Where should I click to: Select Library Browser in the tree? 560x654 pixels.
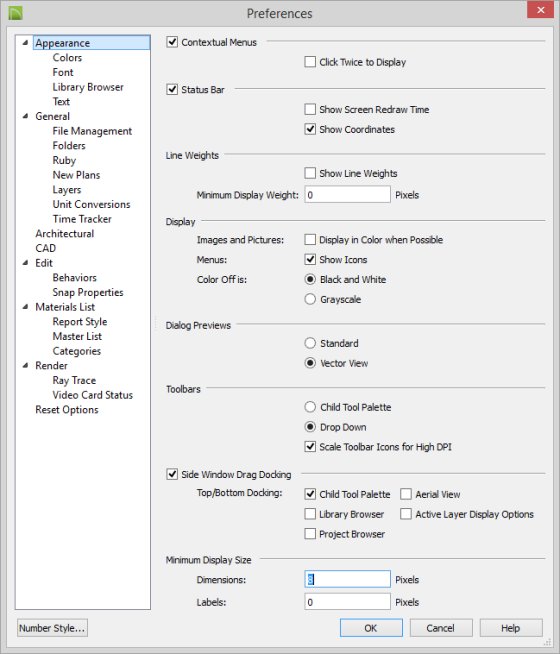click(x=88, y=87)
